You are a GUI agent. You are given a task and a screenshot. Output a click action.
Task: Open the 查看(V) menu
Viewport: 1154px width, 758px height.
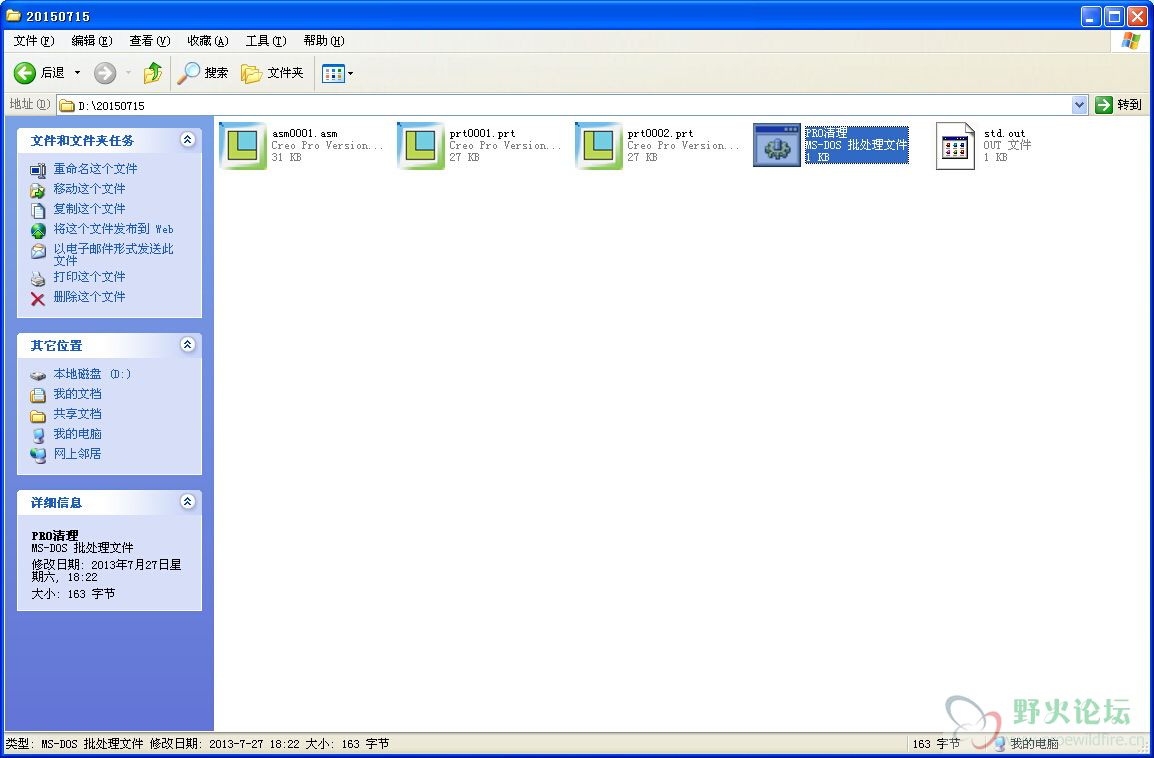(x=149, y=41)
